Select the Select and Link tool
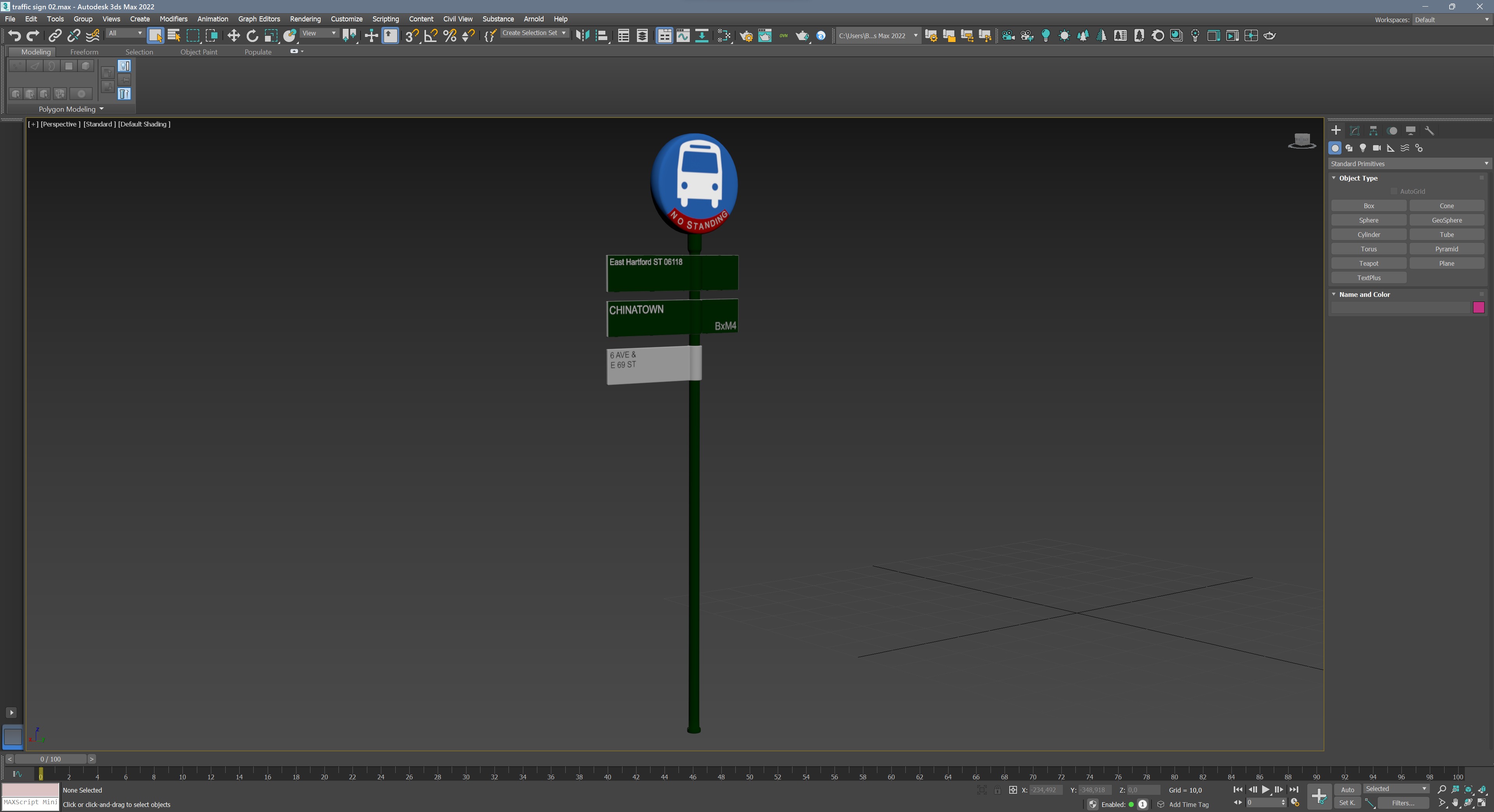Image resolution: width=1494 pixels, height=812 pixels. coord(54,35)
